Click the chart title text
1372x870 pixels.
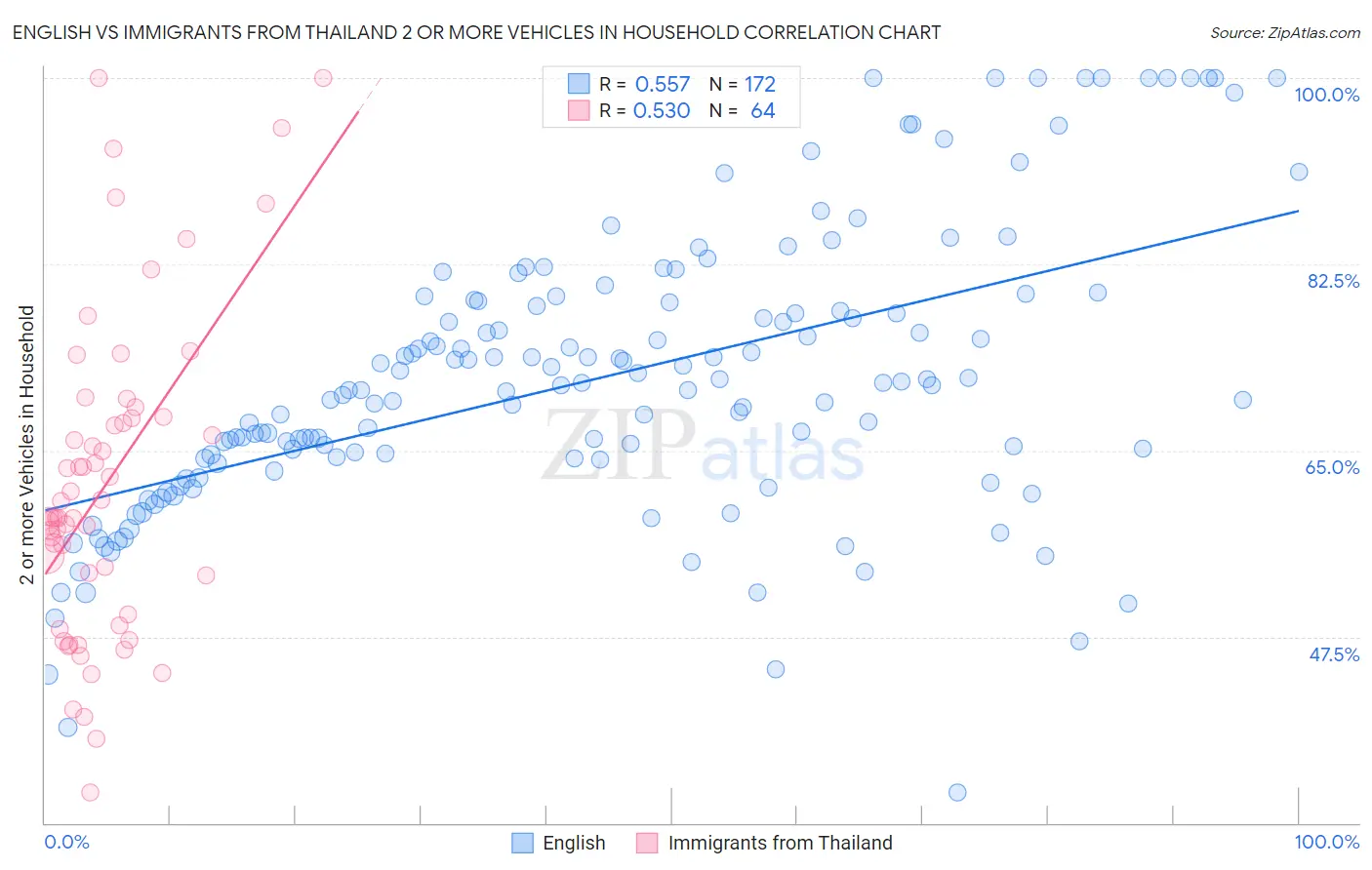pos(476,32)
